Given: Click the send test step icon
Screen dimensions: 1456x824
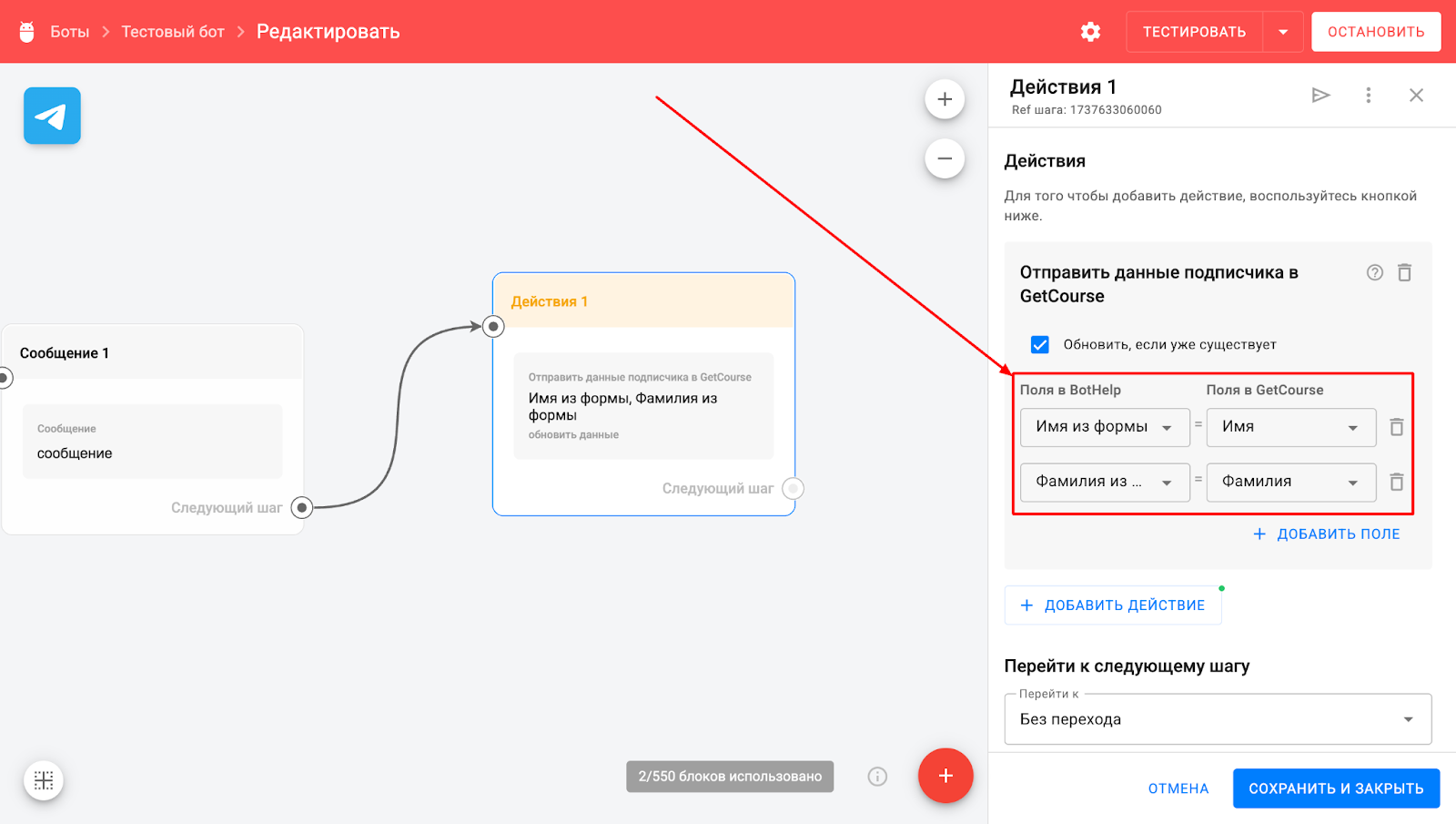Looking at the screenshot, I should tap(1320, 96).
